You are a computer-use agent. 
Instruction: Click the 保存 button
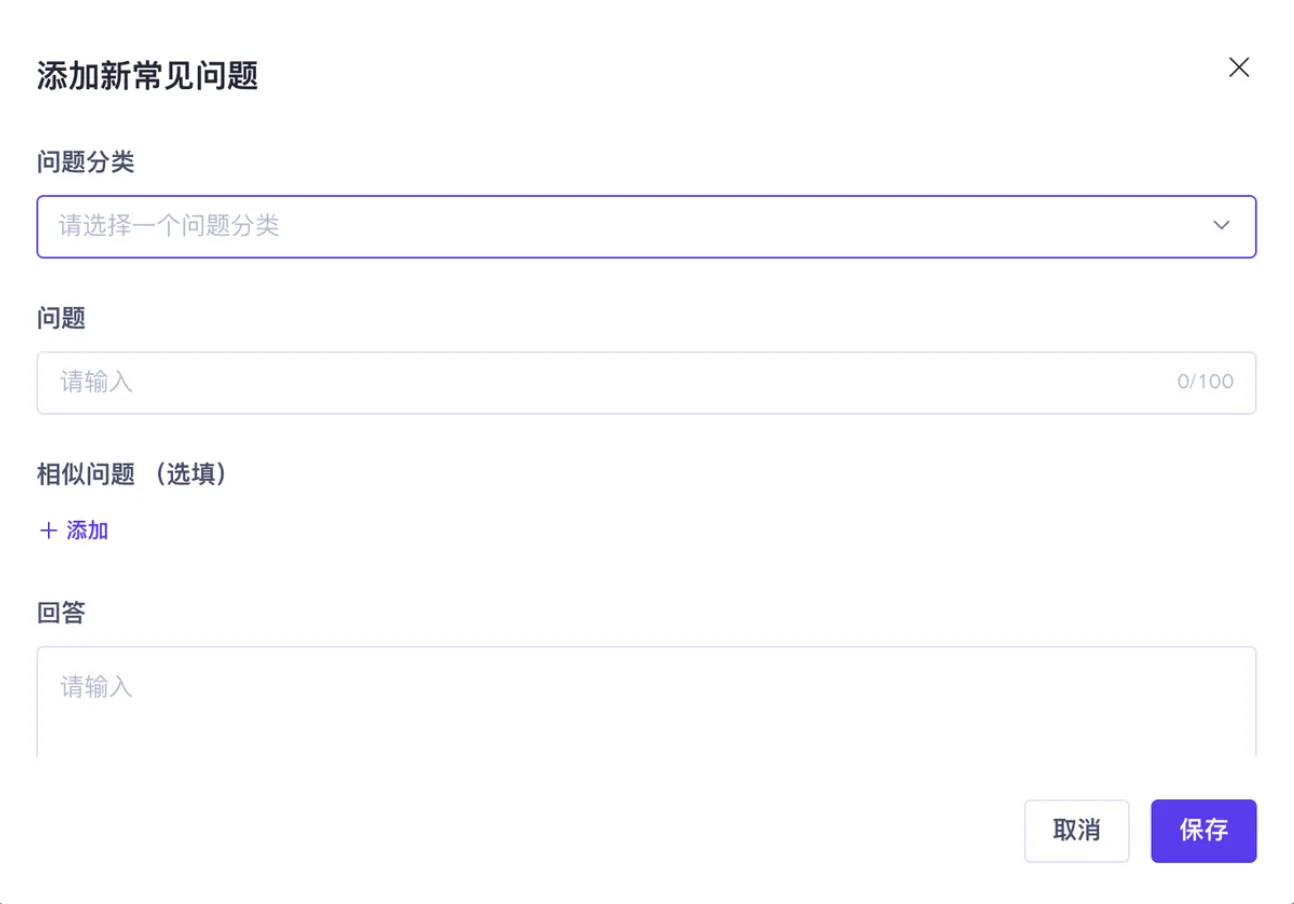pyautogui.click(x=1204, y=830)
